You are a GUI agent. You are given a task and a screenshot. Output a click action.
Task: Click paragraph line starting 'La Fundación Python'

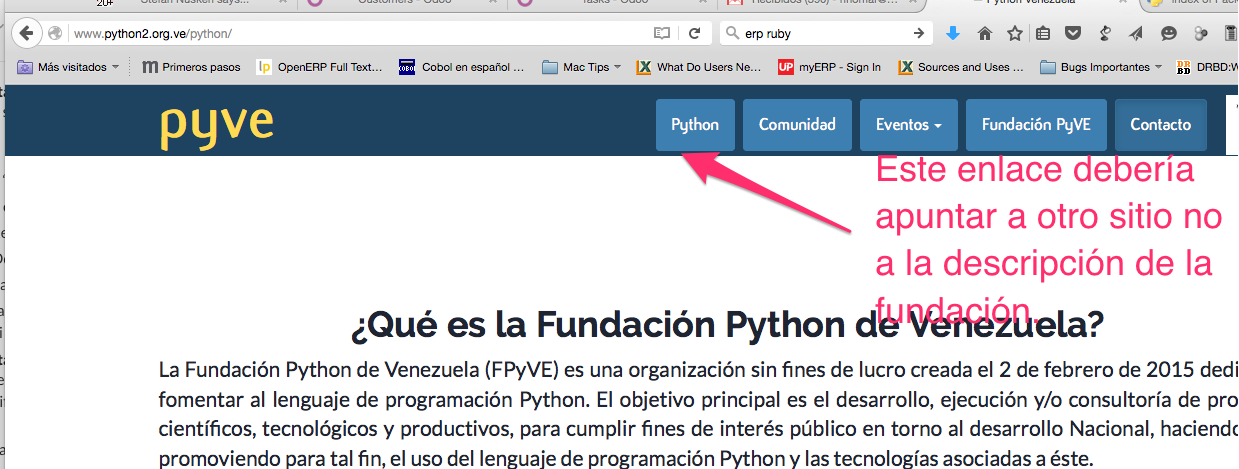pyautogui.click(x=698, y=370)
